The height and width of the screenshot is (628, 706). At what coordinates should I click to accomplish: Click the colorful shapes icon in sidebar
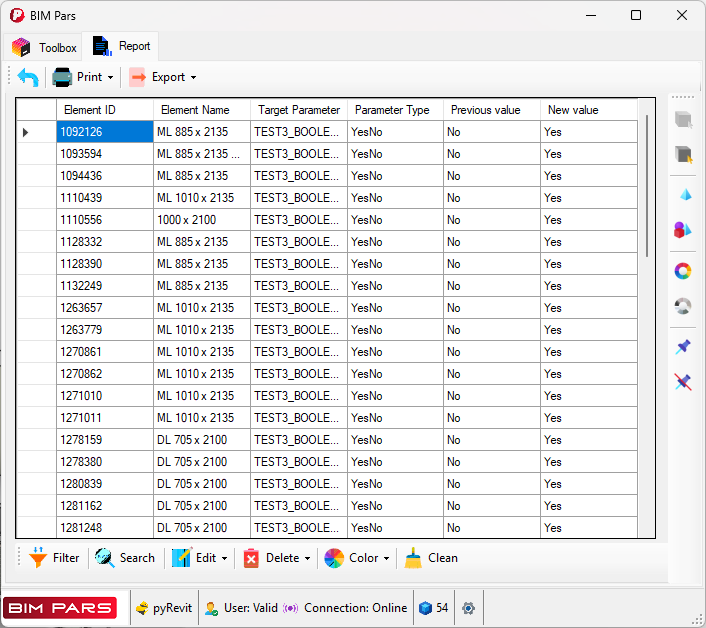[683, 230]
